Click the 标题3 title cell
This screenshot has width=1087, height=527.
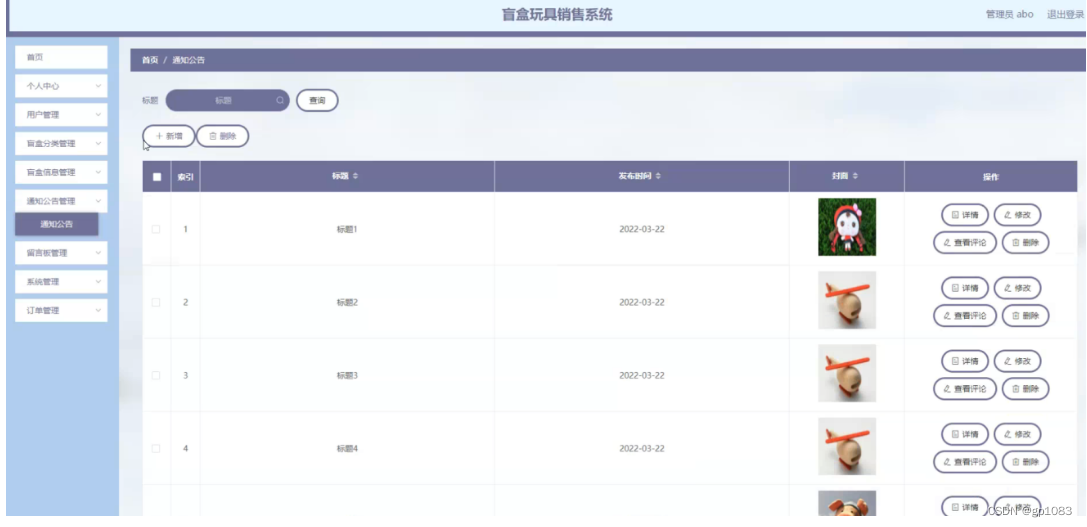347,375
